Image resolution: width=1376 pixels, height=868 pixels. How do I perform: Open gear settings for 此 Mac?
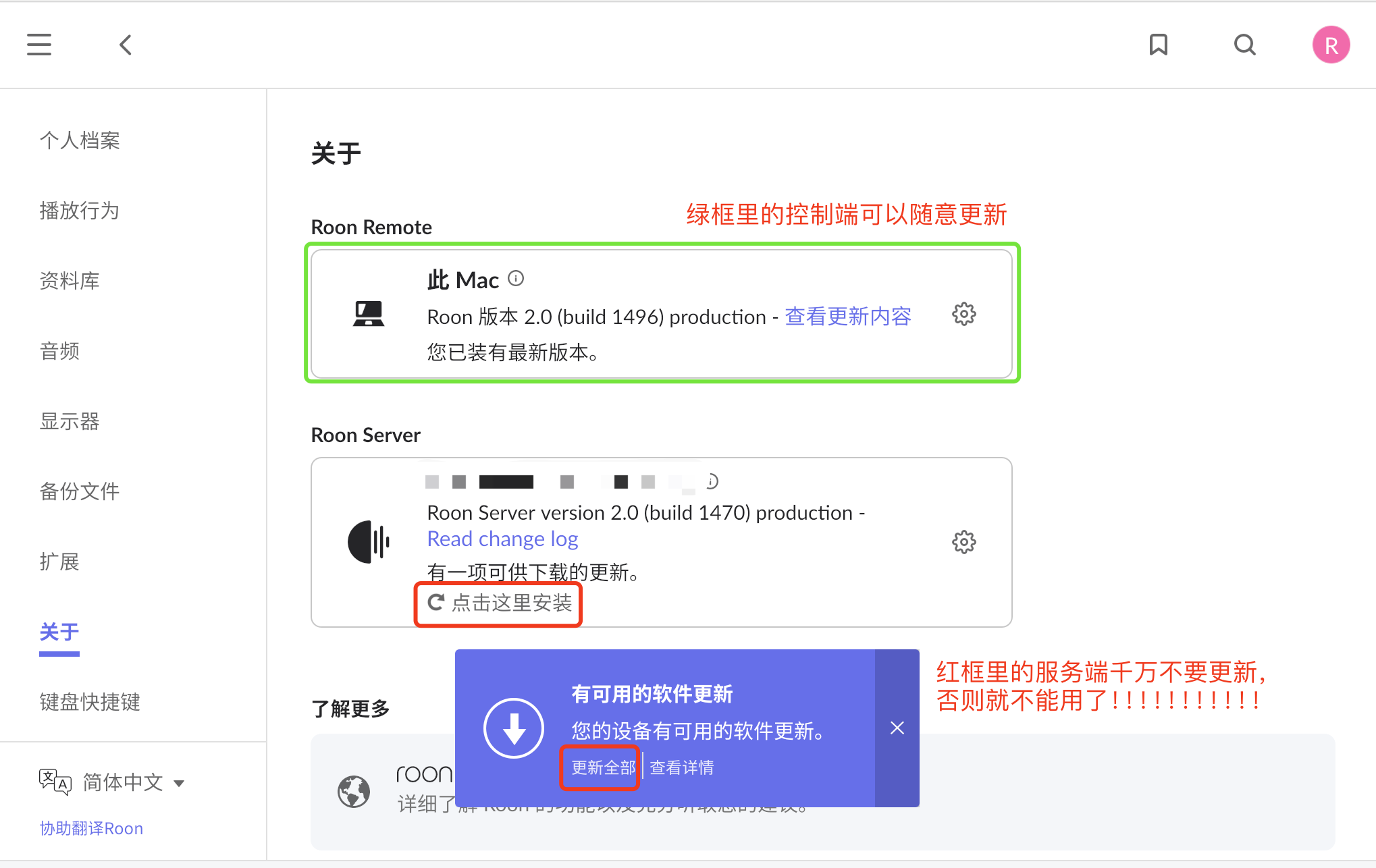(x=963, y=314)
